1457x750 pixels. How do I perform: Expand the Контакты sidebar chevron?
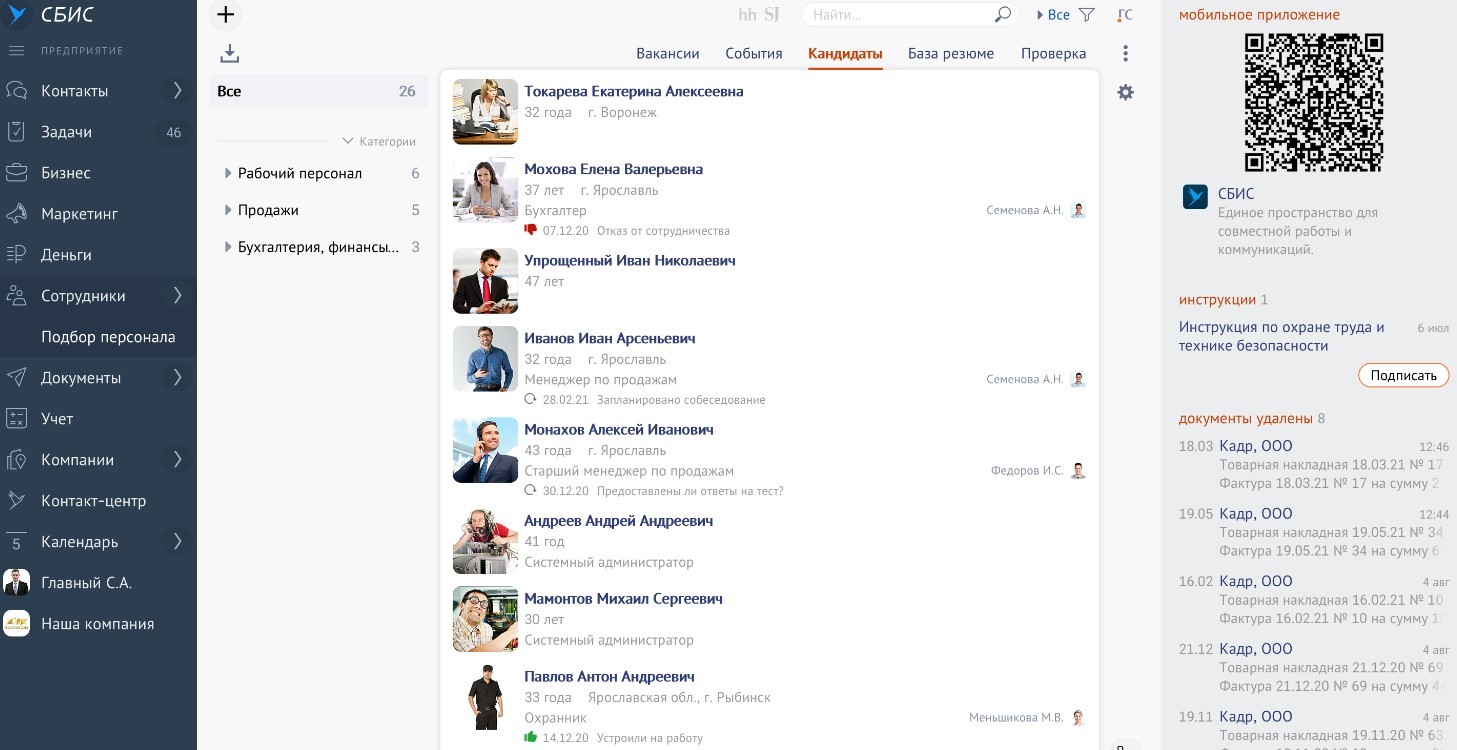pyautogui.click(x=177, y=91)
